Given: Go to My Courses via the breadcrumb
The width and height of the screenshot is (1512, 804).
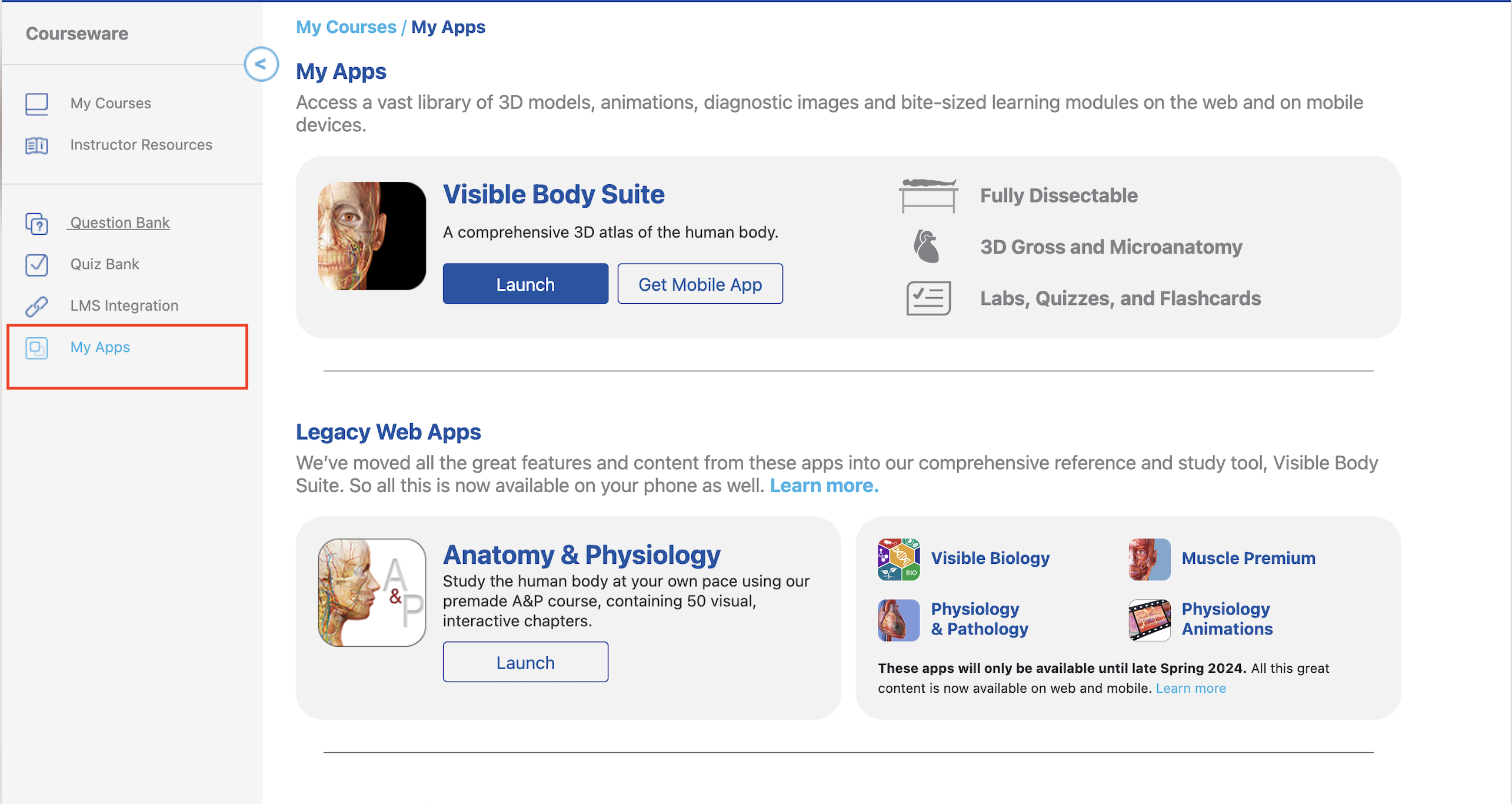Looking at the screenshot, I should point(346,26).
